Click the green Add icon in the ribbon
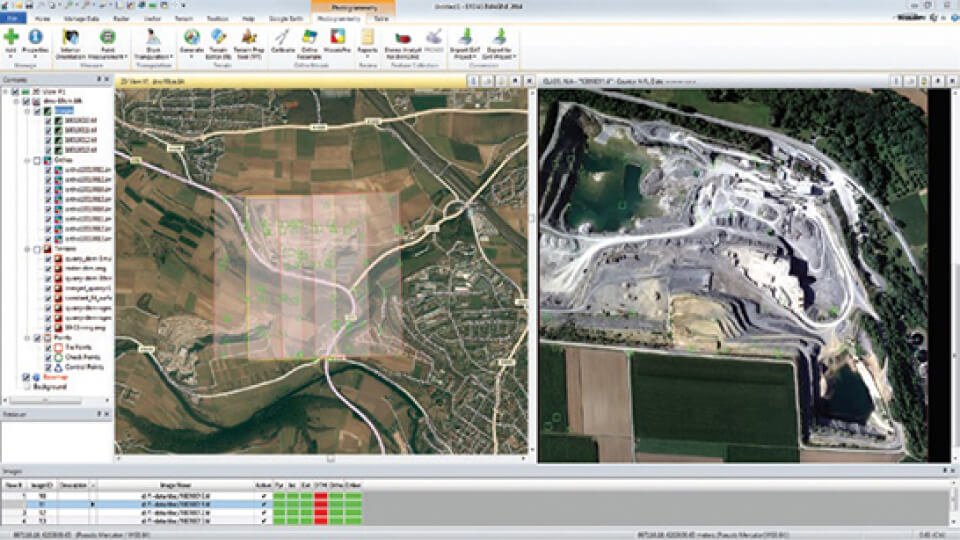The height and width of the screenshot is (540, 960). 11,38
